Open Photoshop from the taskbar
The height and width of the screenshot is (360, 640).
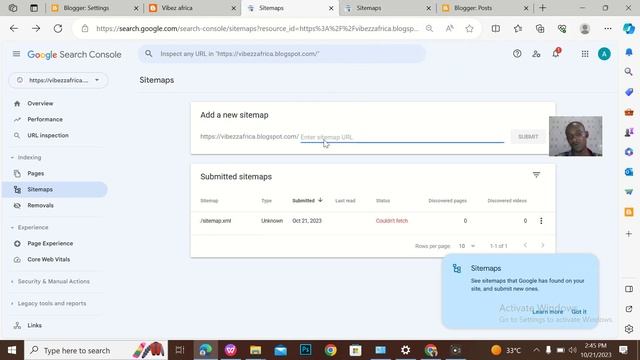click(305, 350)
